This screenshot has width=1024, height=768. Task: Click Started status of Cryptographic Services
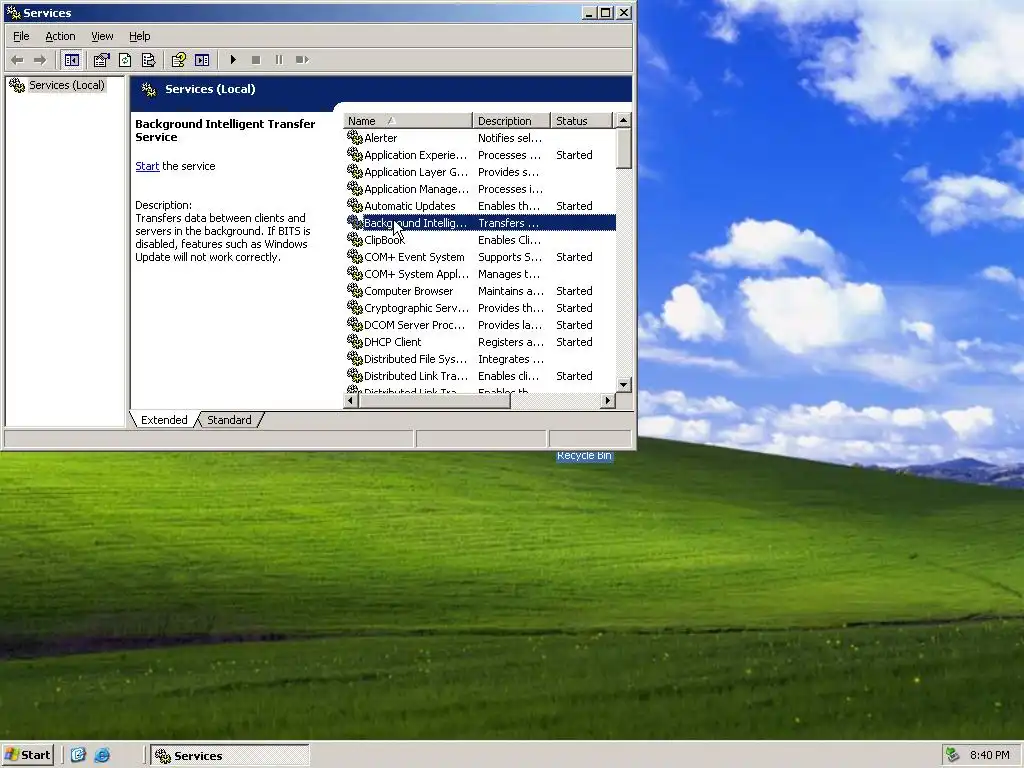pyautogui.click(x=574, y=308)
